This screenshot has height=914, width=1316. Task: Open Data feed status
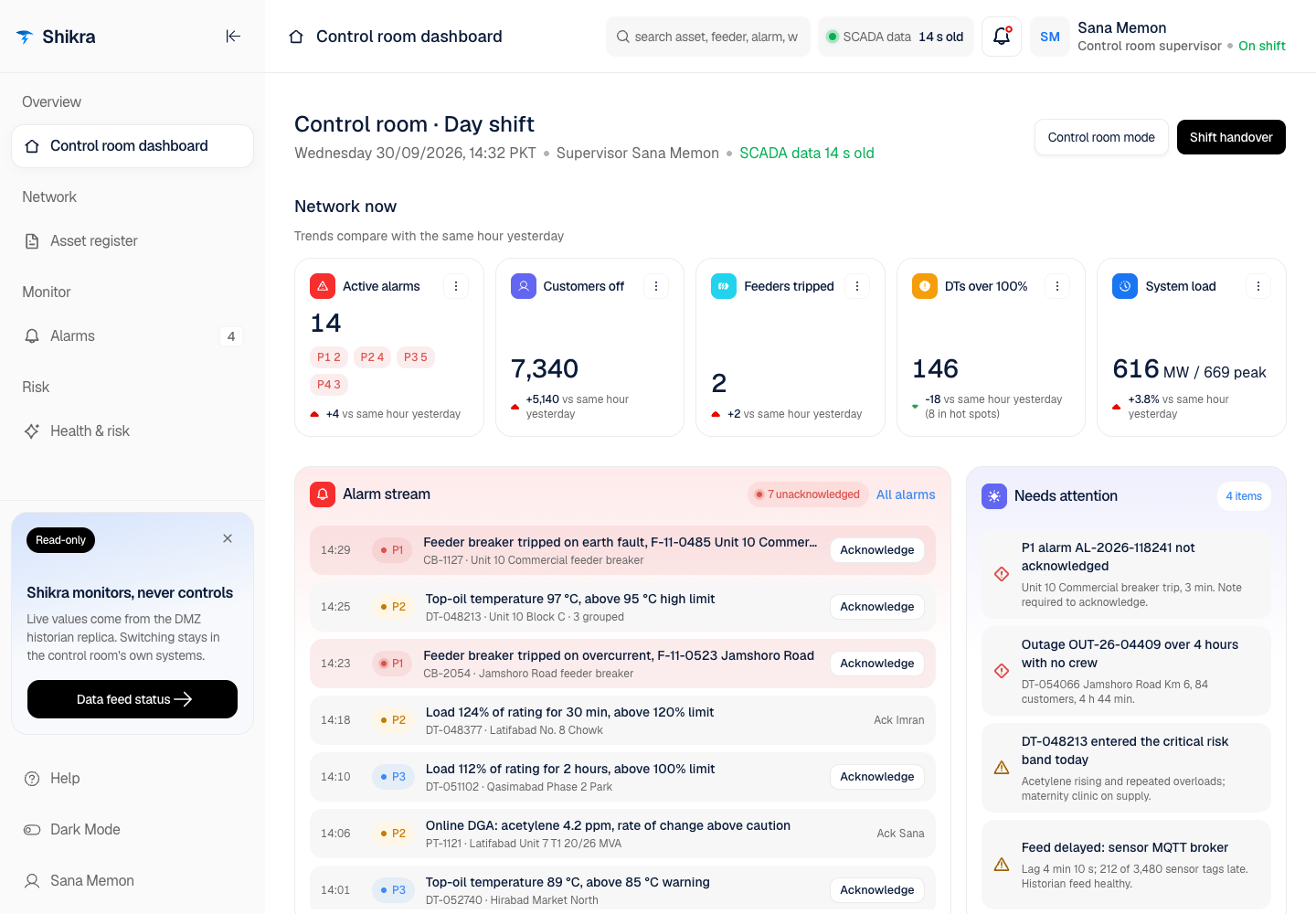(x=133, y=699)
